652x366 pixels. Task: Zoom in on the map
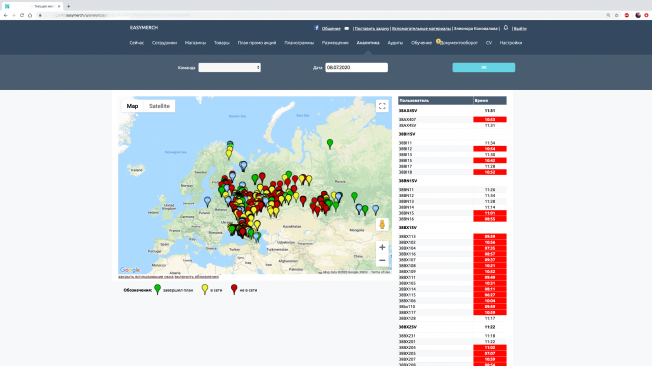382,247
